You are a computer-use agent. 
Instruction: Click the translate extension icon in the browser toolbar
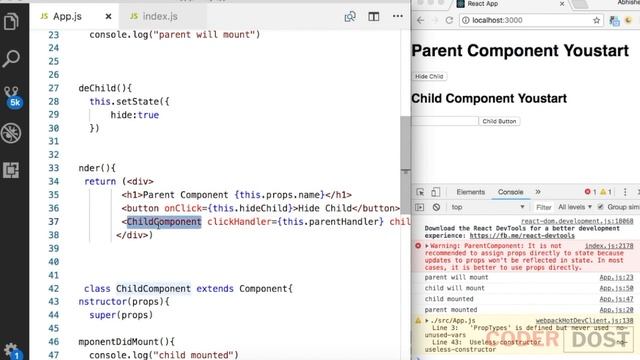coord(614,20)
